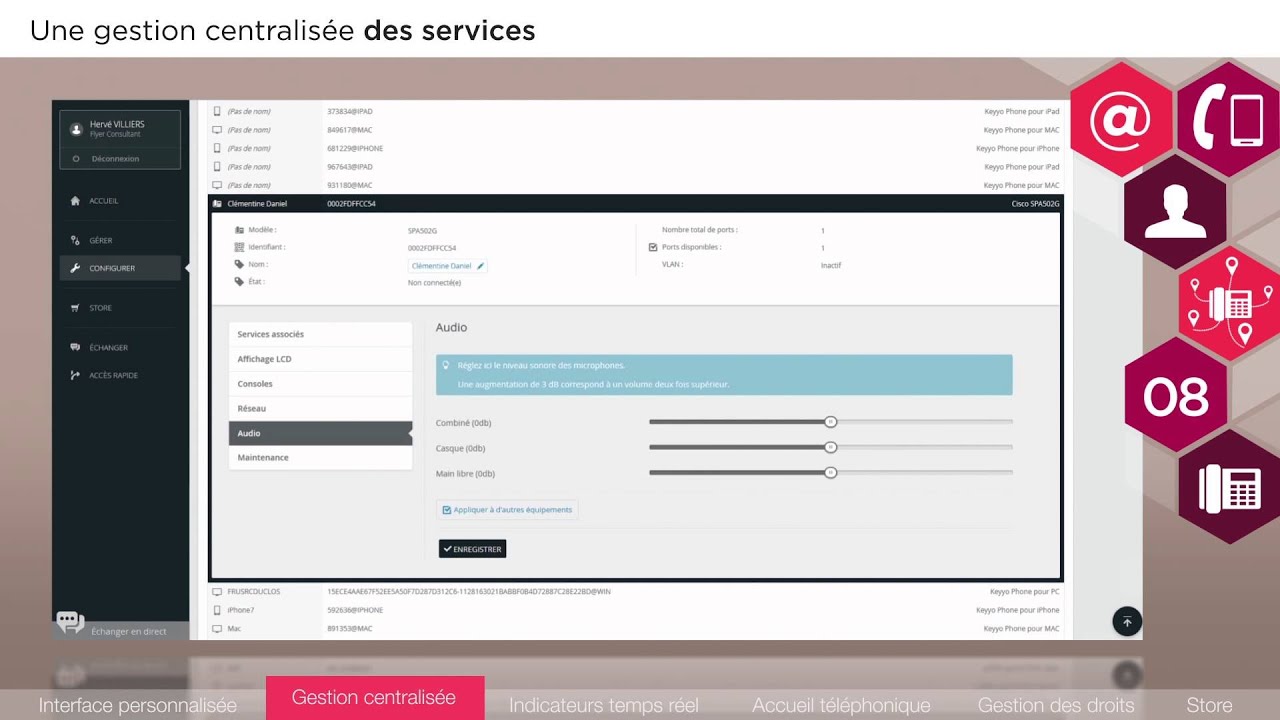Click Hervé VILLIERS user avatar icon
Viewport: 1280px width, 720px height.
76,129
